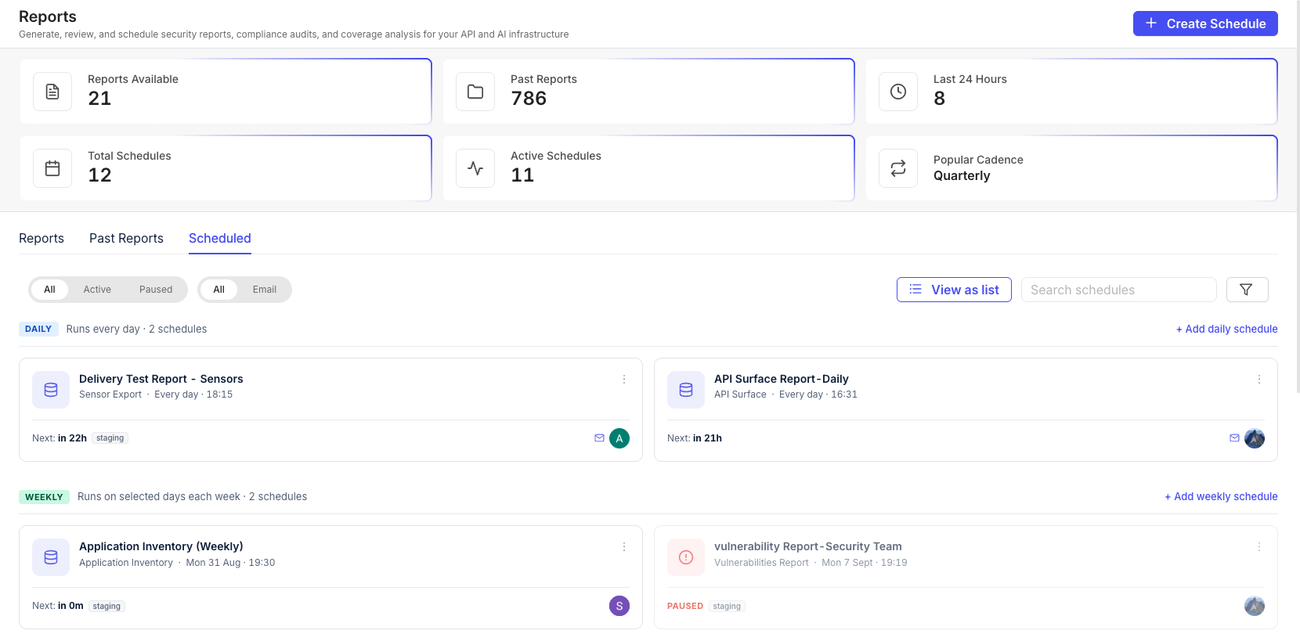1300x634 pixels.
Task: Click the photo avatar on vulnerability Report card
Action: pyautogui.click(x=1255, y=605)
